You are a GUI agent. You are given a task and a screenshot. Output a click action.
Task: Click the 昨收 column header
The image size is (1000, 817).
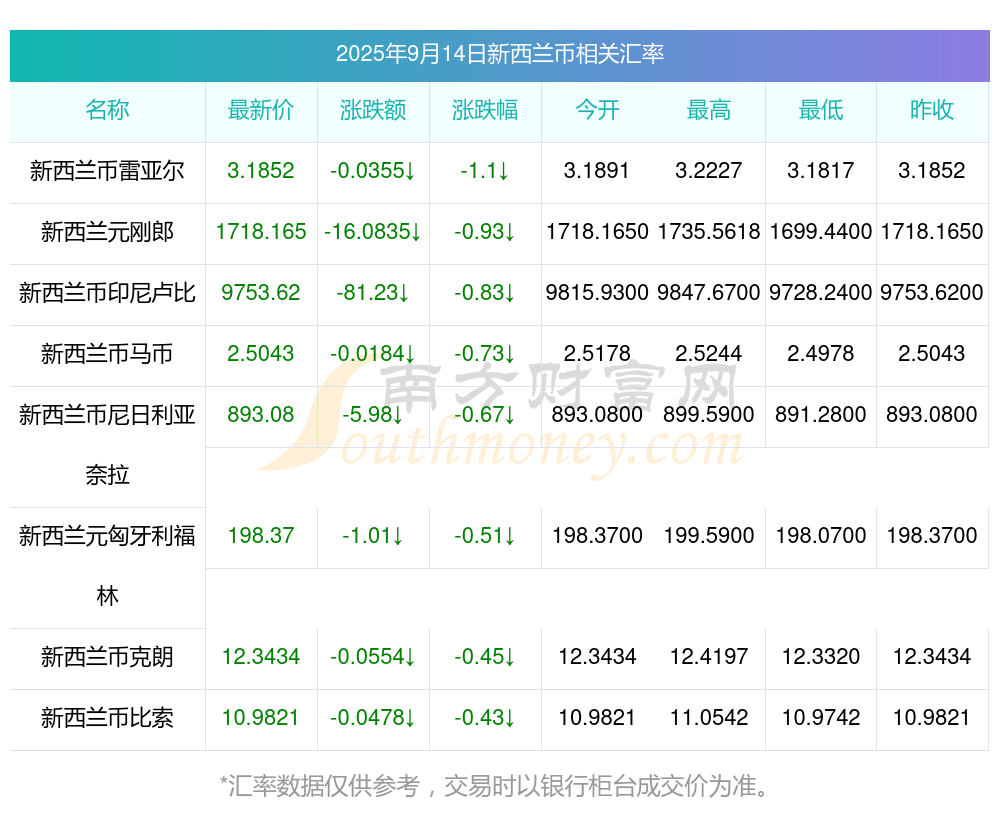(932, 110)
